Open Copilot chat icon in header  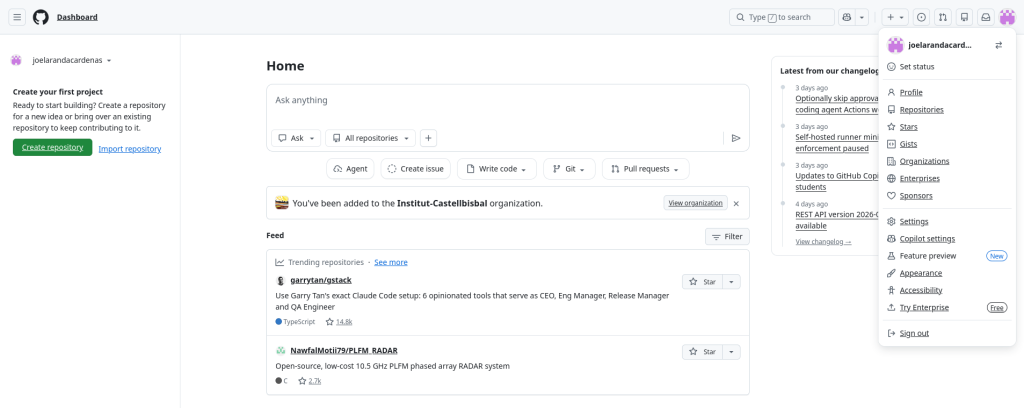[x=847, y=17]
